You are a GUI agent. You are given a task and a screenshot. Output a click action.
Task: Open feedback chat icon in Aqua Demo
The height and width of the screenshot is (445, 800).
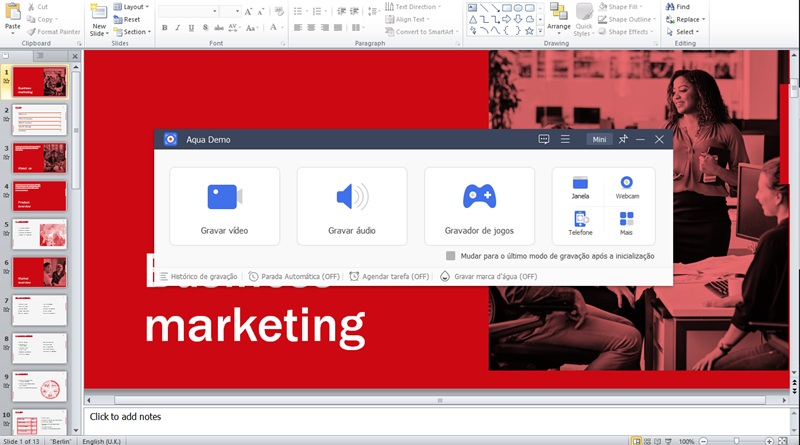[544, 139]
